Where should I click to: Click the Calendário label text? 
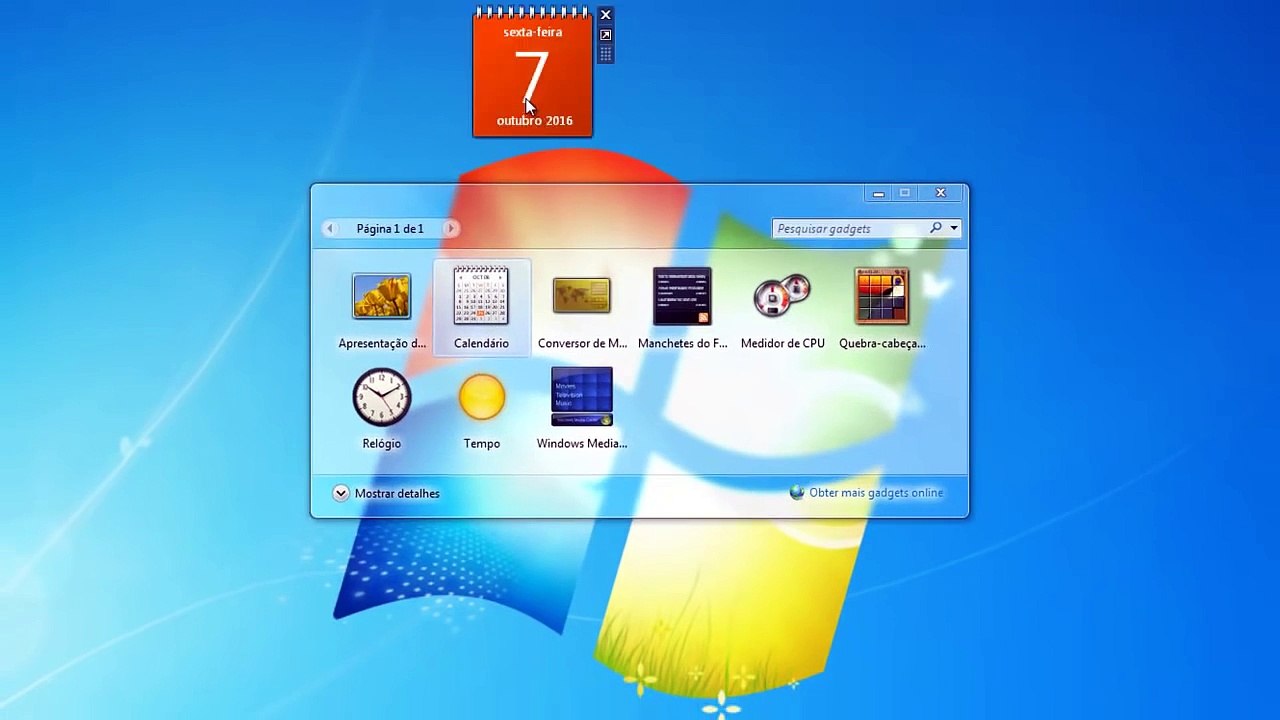[x=481, y=343]
